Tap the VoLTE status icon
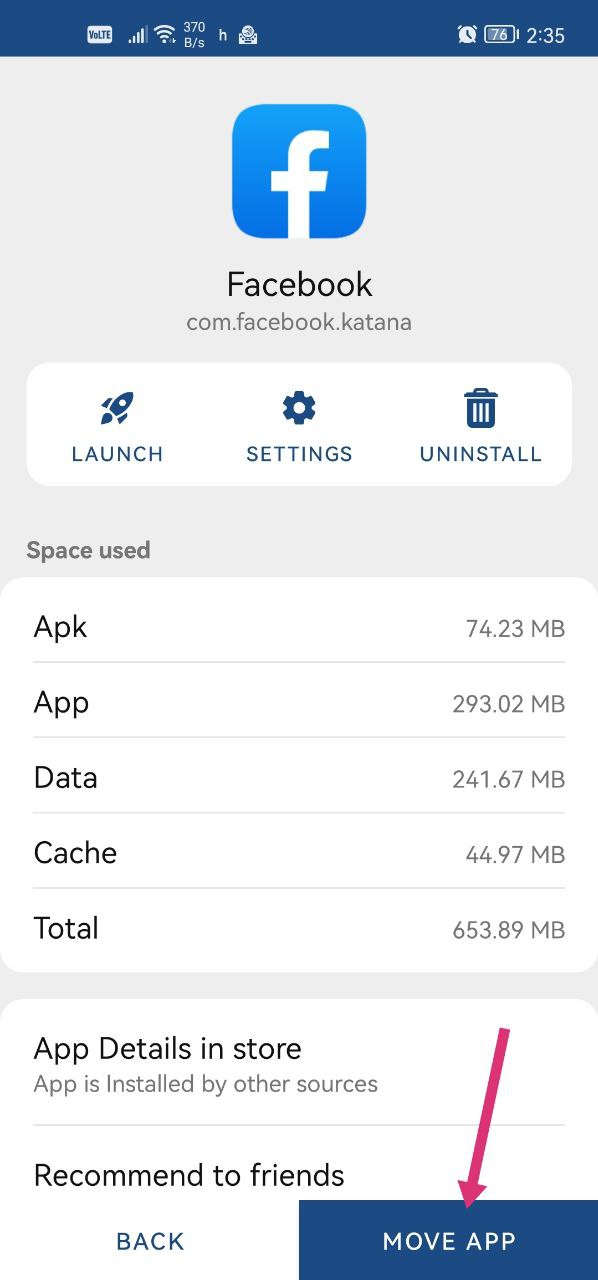Viewport: 598px width, 1280px height. [100, 35]
